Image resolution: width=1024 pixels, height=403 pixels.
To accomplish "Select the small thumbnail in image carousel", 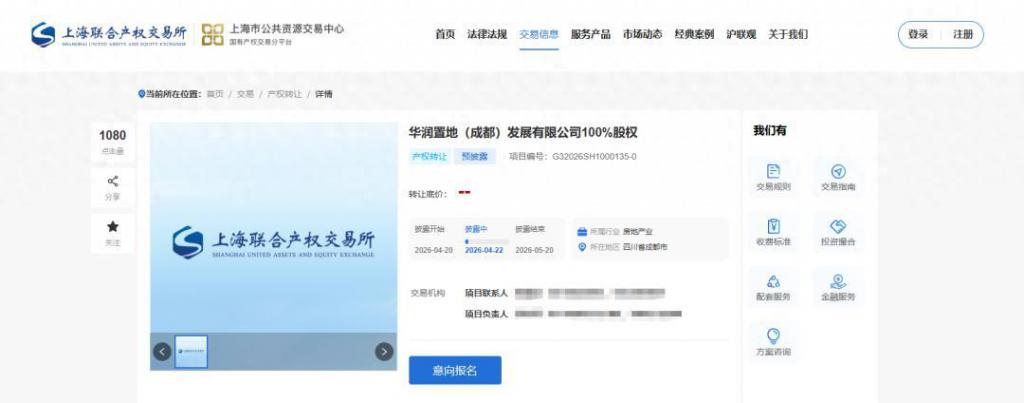I will point(191,351).
